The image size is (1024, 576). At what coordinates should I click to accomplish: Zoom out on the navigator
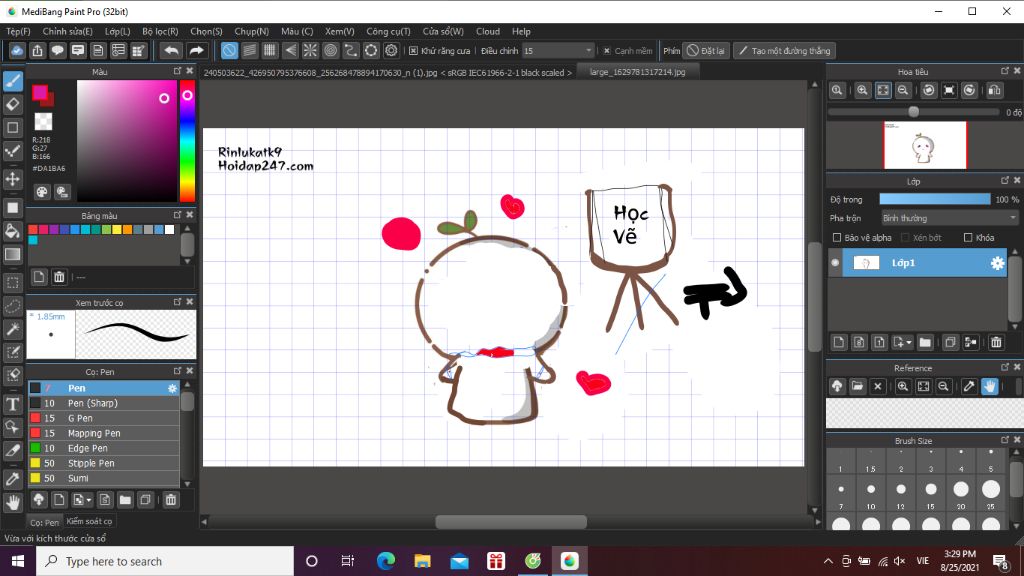tap(903, 91)
